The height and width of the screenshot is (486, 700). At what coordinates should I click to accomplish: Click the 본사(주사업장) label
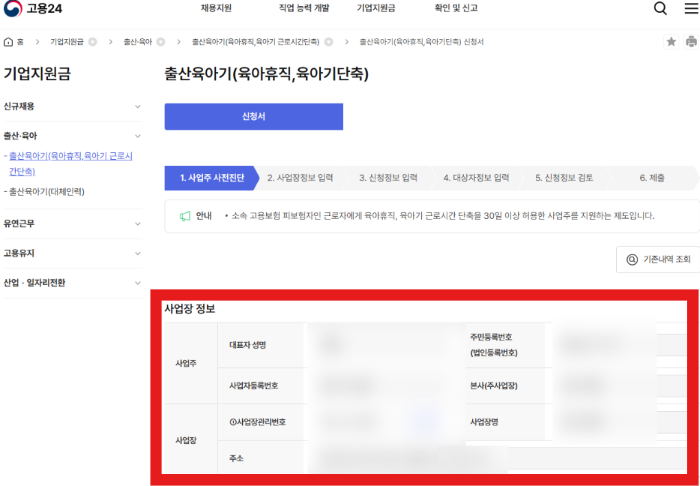(493, 386)
